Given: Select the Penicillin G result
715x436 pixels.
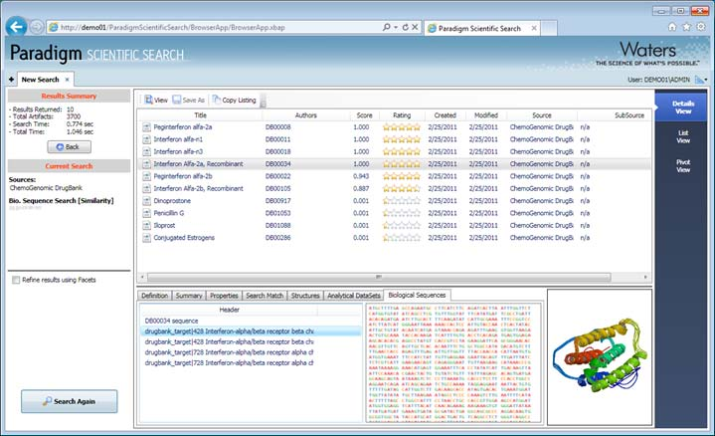Looking at the screenshot, I should coord(394,213).
